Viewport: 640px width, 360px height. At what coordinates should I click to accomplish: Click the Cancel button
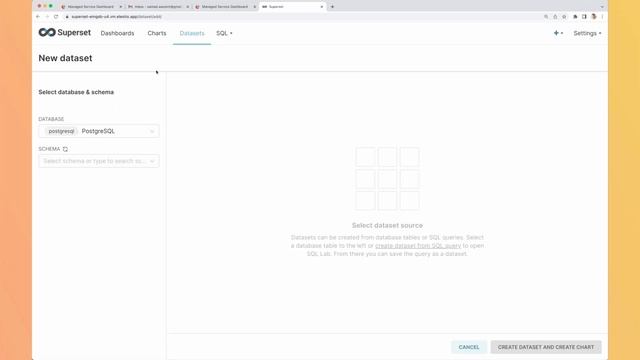point(469,347)
